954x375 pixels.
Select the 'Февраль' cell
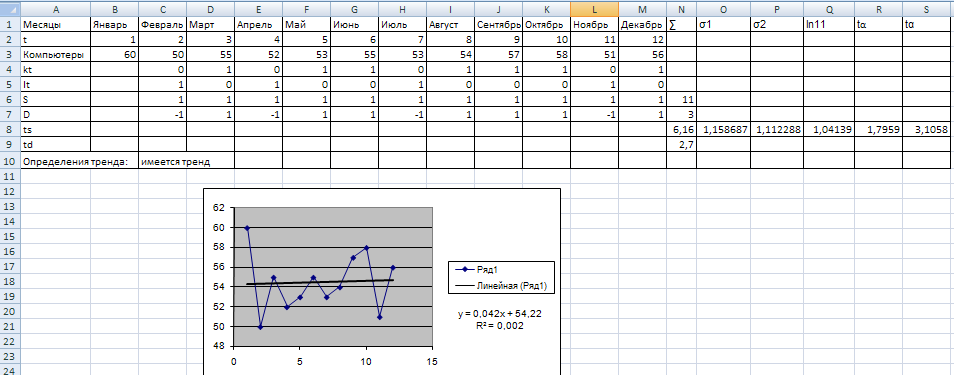tap(162, 24)
